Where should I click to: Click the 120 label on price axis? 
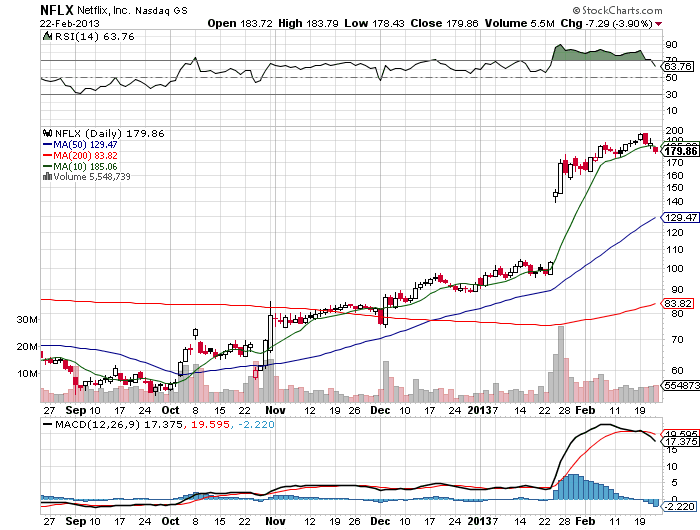675,233
